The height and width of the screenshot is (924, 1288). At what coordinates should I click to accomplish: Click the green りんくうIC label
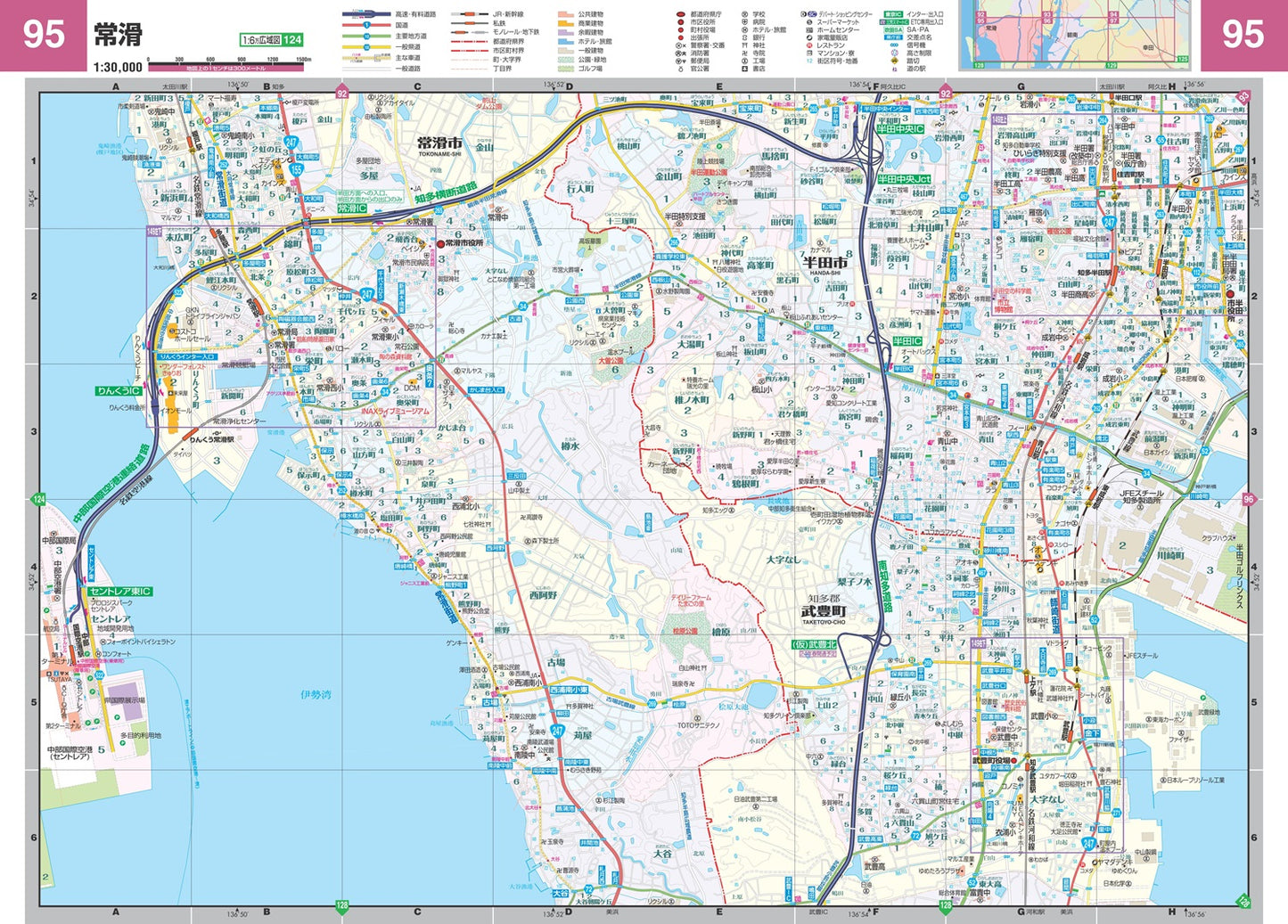click(x=119, y=390)
